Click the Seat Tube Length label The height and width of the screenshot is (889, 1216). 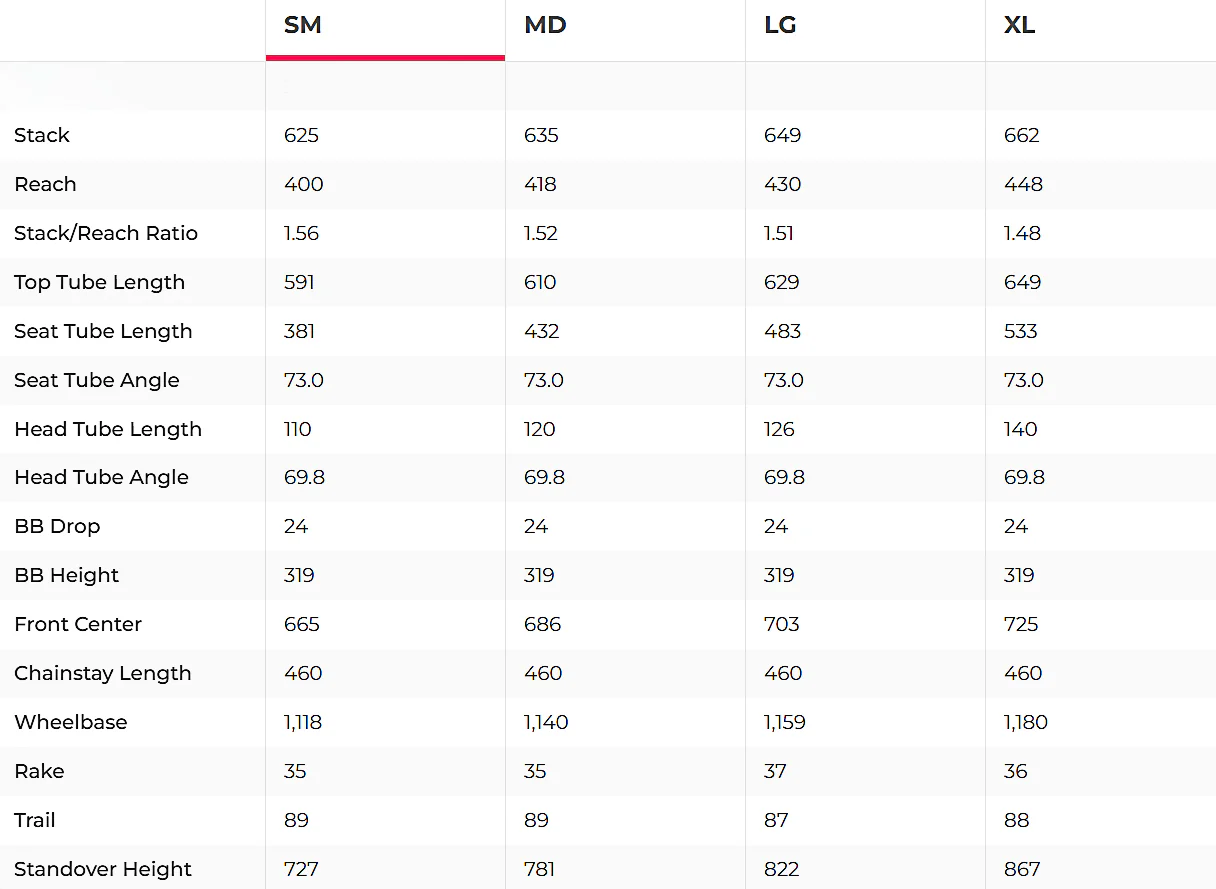point(103,331)
